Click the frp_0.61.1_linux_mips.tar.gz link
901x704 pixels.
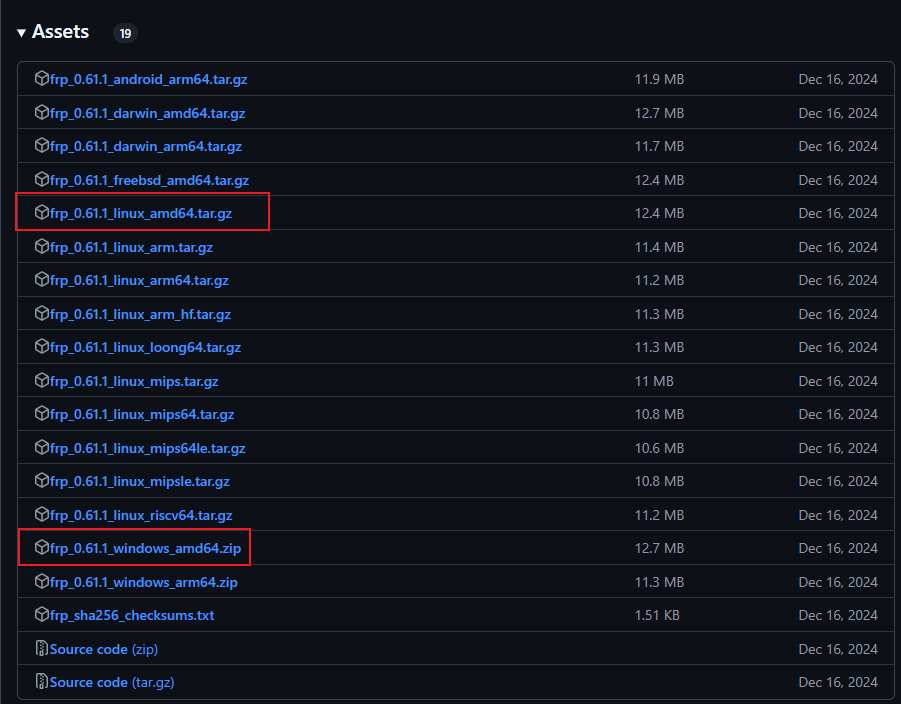click(134, 381)
